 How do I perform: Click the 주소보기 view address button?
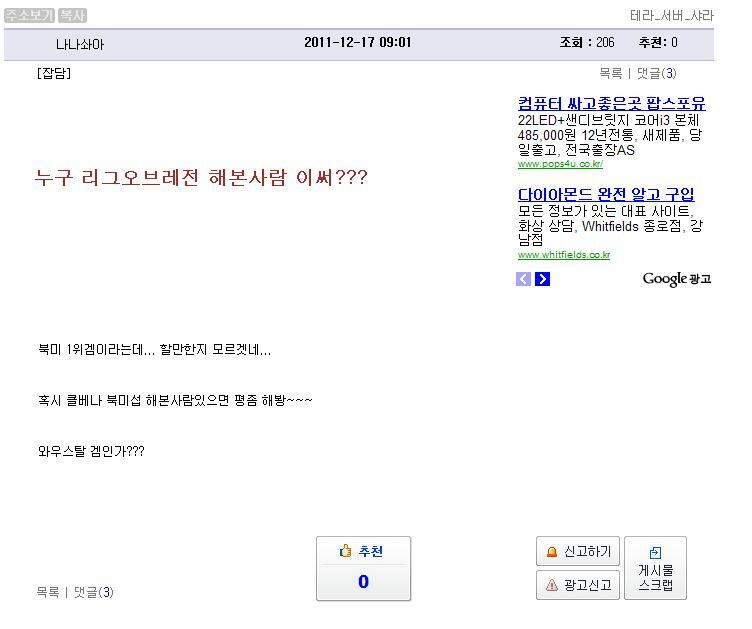(29, 16)
